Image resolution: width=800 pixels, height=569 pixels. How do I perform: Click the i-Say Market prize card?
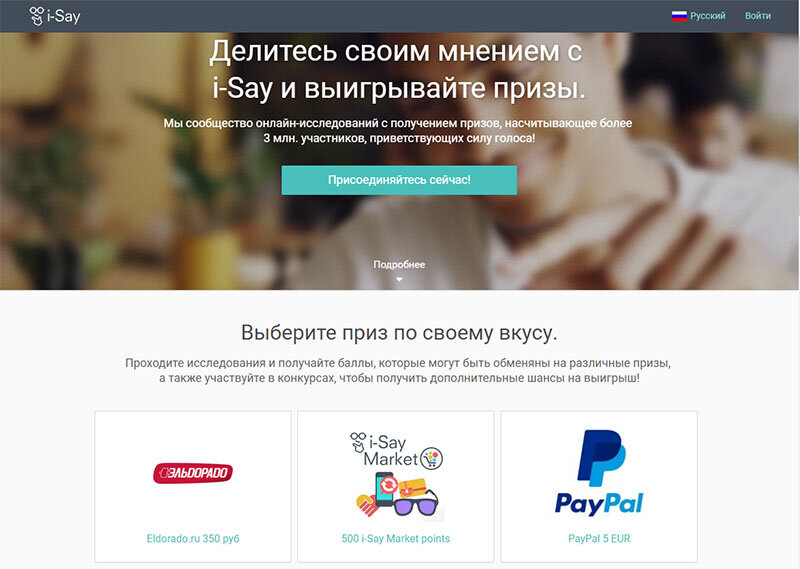coord(396,486)
